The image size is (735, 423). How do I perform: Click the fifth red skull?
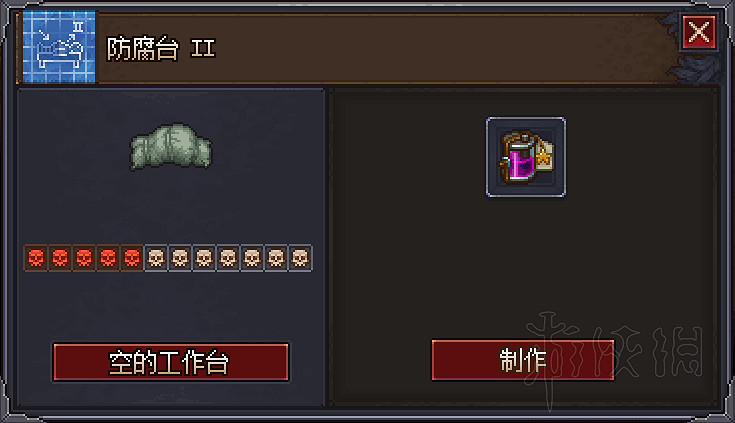(132, 258)
